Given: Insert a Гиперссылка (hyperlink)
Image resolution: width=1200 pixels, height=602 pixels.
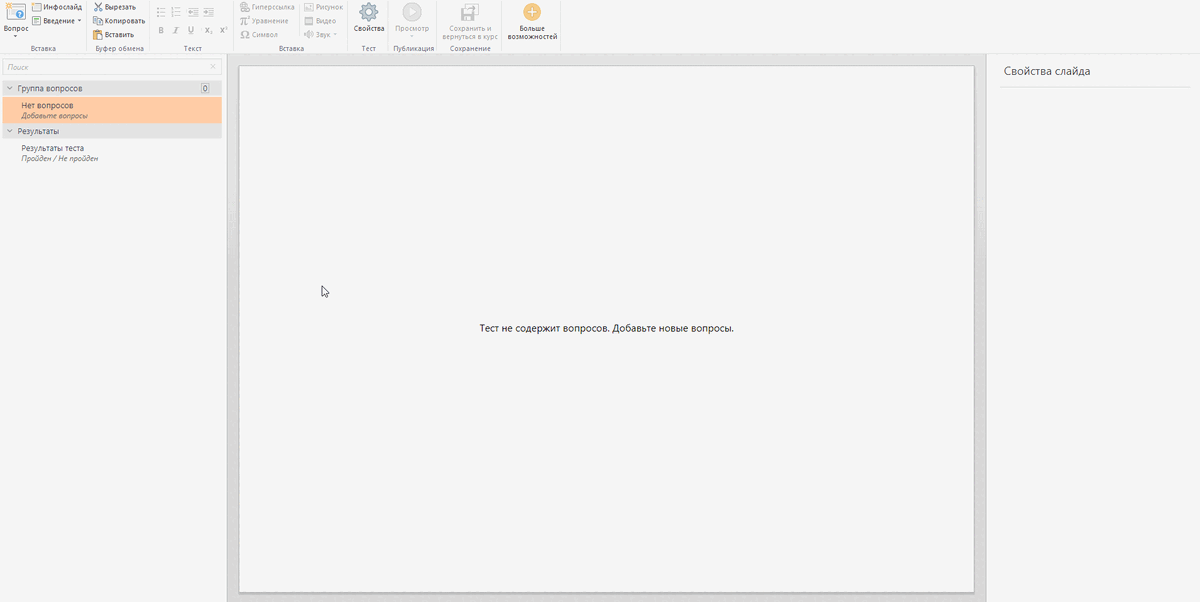Looking at the screenshot, I should pos(267,7).
